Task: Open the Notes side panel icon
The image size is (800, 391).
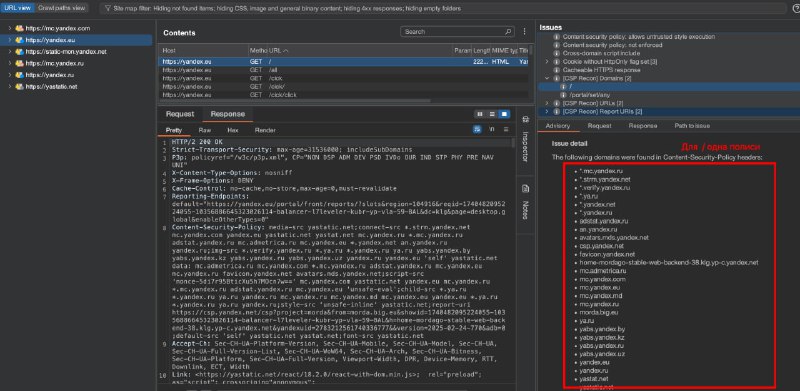Action: coord(525,188)
